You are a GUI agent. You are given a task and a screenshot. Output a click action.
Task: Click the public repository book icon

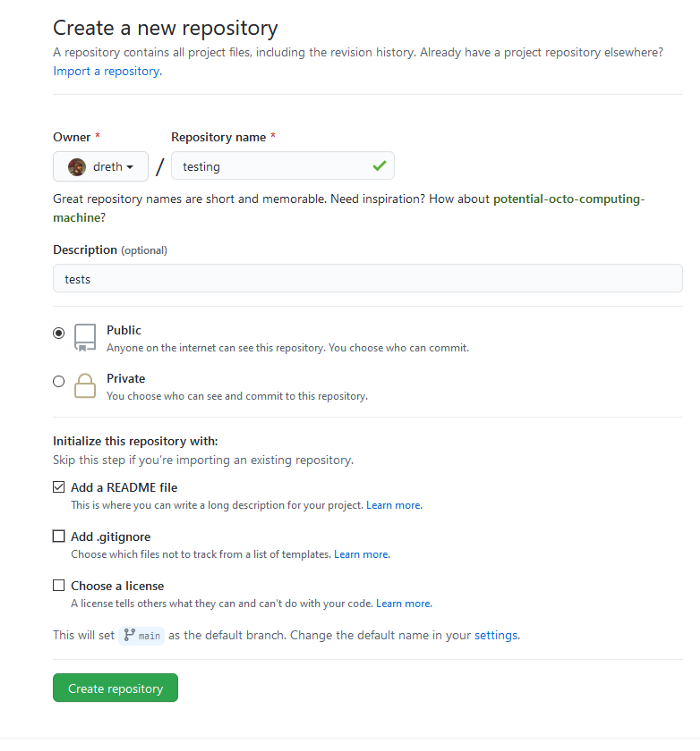pos(86,337)
